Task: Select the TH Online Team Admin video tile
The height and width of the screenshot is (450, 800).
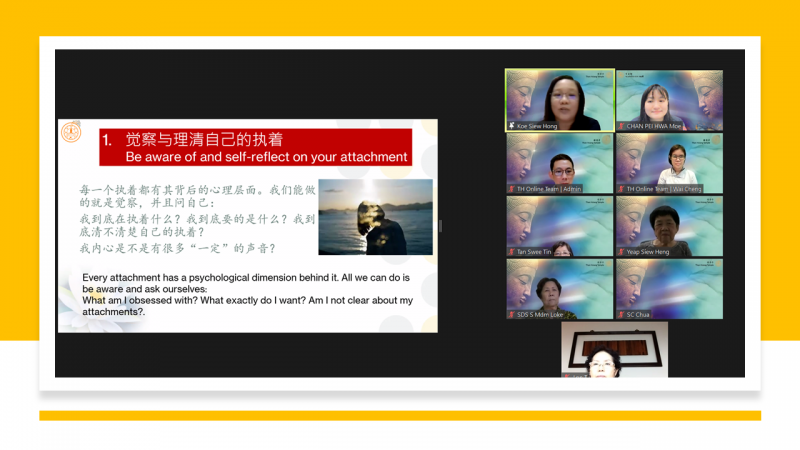Action: coord(559,160)
